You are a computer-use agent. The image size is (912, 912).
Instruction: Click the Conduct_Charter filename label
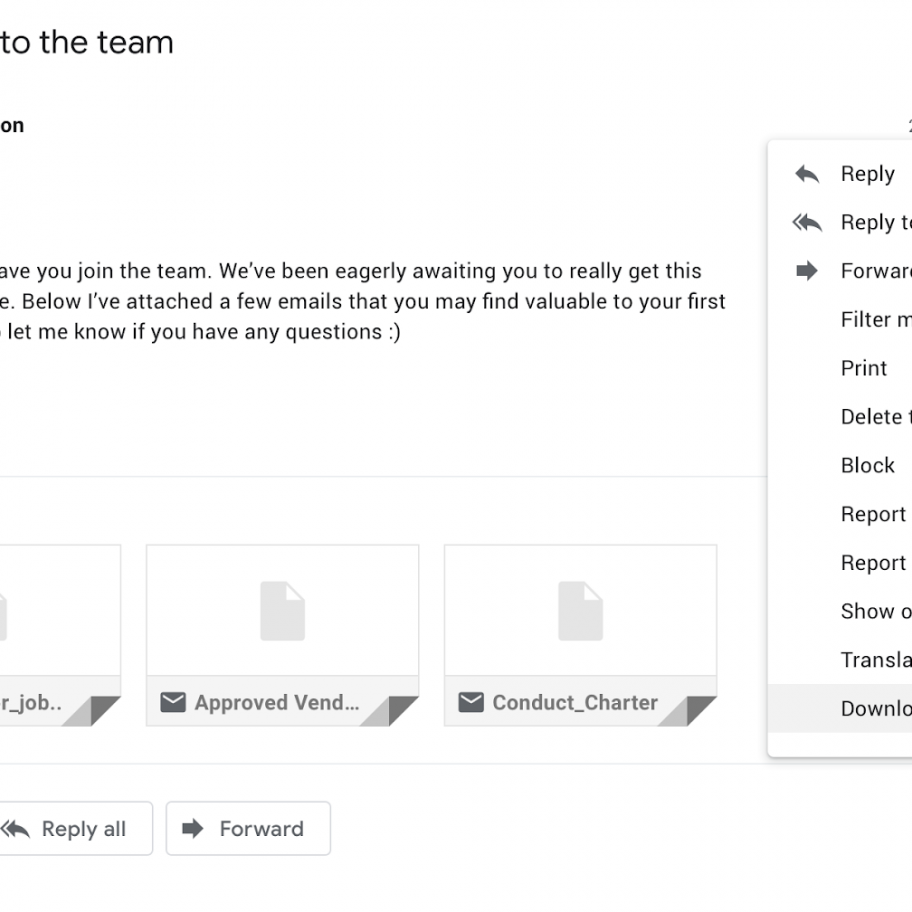(575, 703)
